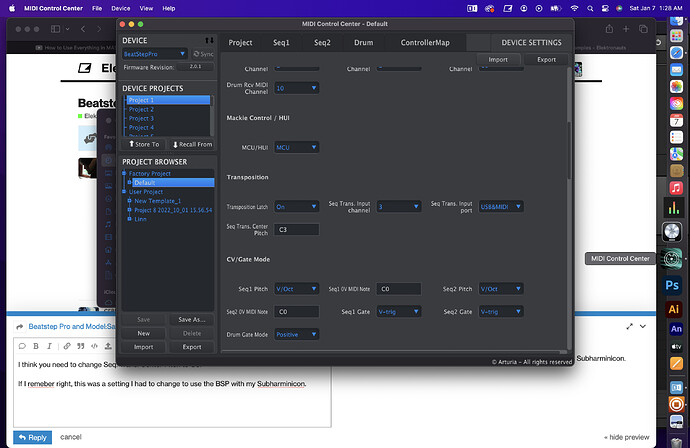Click the Seq Trans. Center Pitch field
Viewport: 690px width, 448px height.
pyautogui.click(x=296, y=230)
